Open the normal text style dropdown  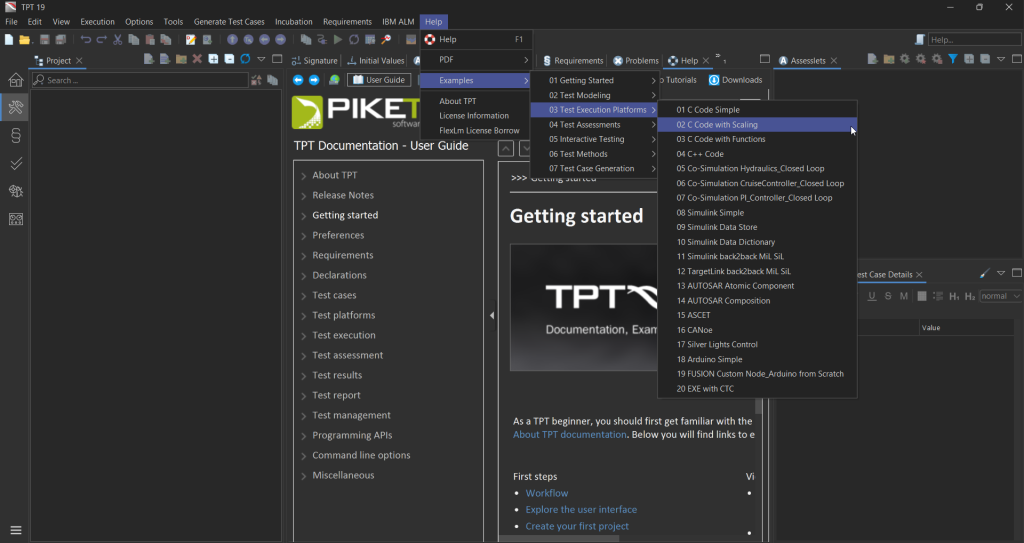1000,296
